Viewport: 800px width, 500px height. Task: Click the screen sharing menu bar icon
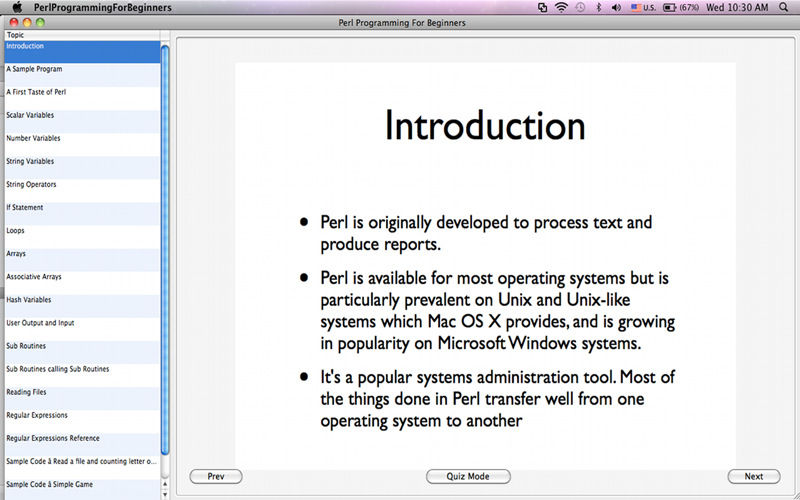pos(542,8)
